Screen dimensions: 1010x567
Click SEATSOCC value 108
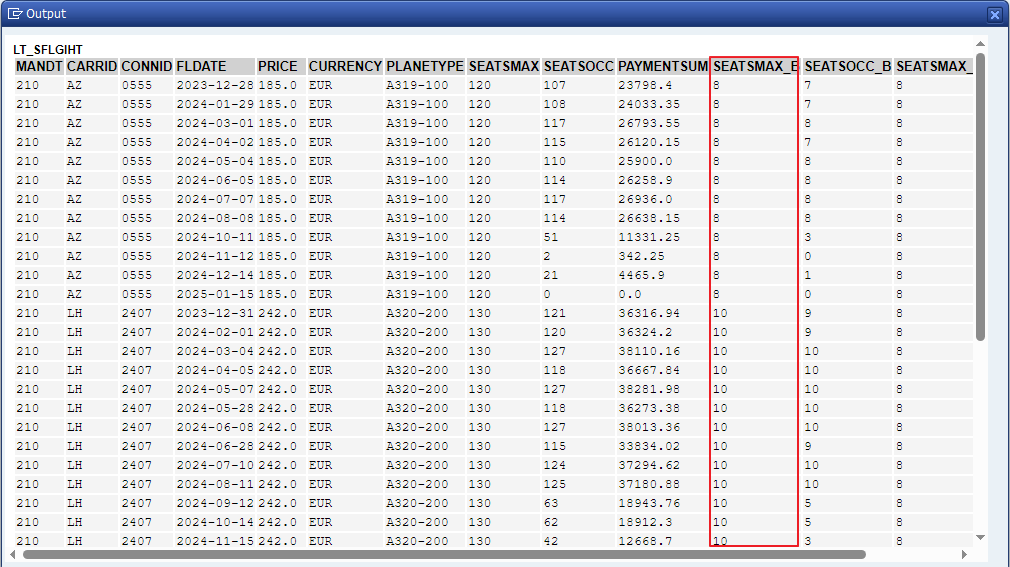(555, 104)
